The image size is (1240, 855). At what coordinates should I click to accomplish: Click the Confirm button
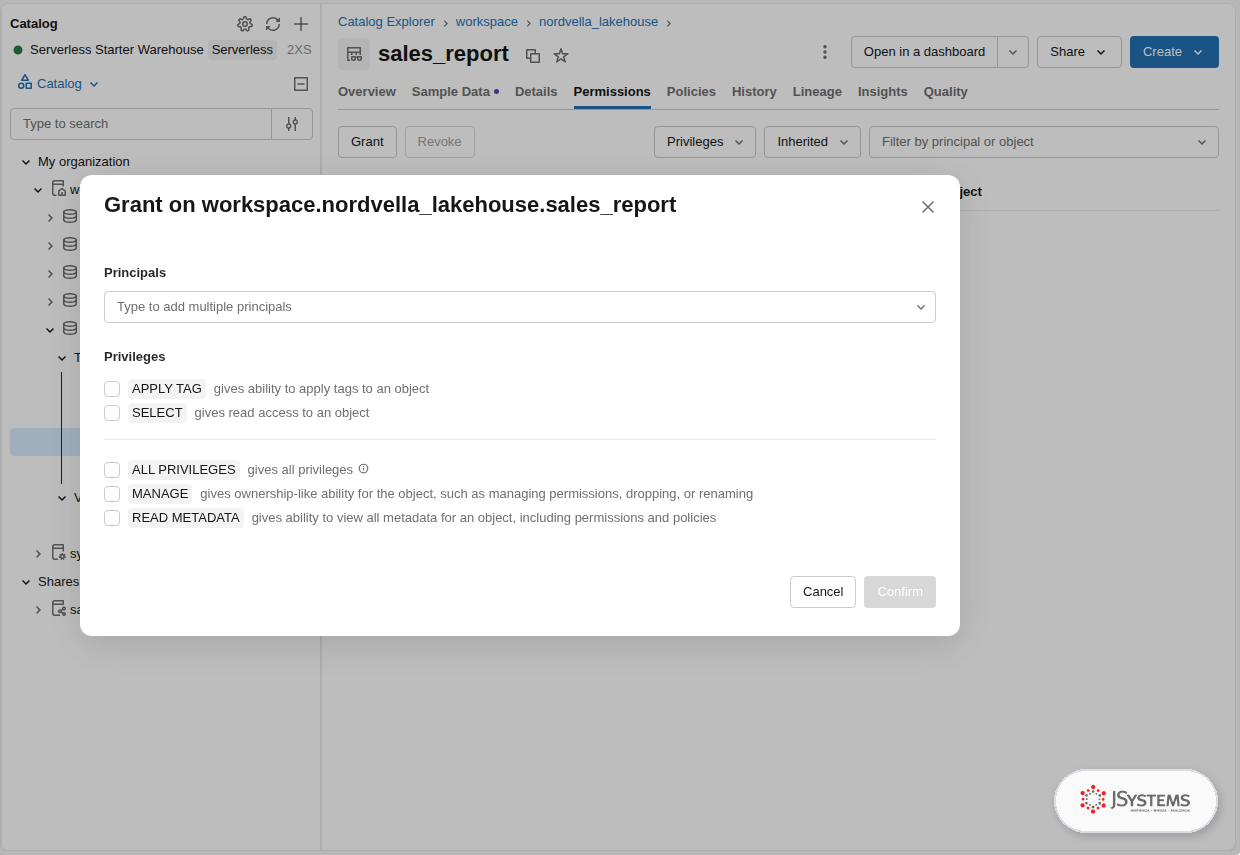[x=900, y=592]
